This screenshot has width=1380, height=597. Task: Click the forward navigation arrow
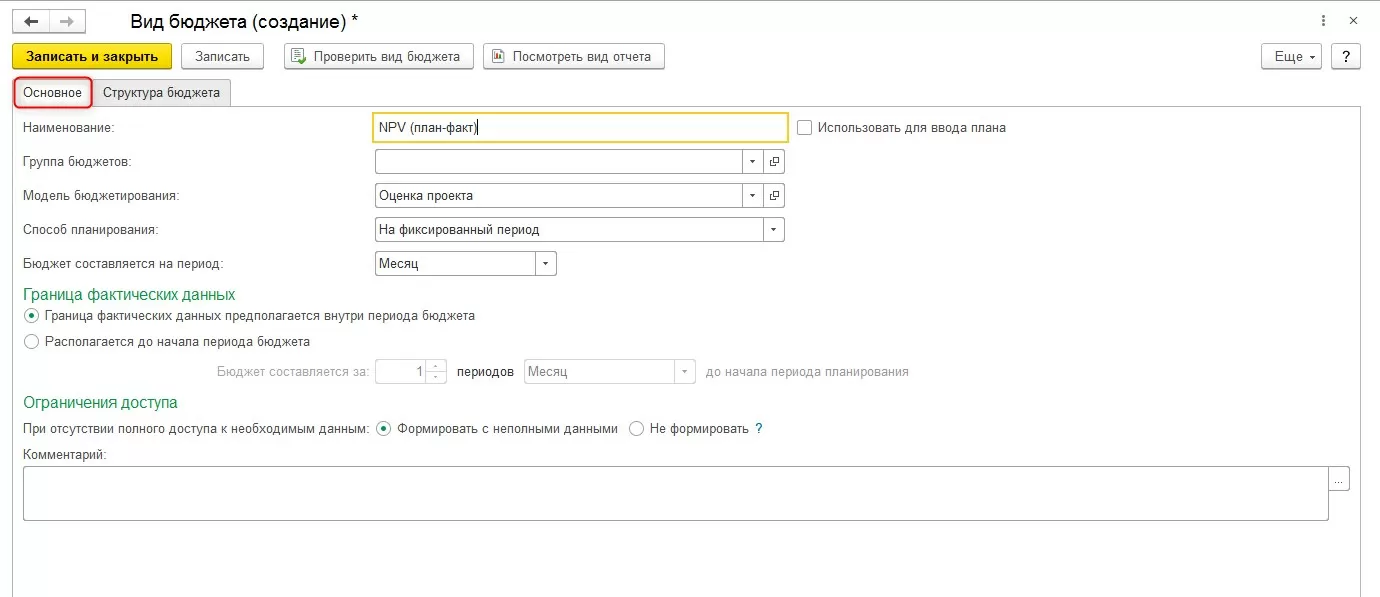click(x=66, y=21)
